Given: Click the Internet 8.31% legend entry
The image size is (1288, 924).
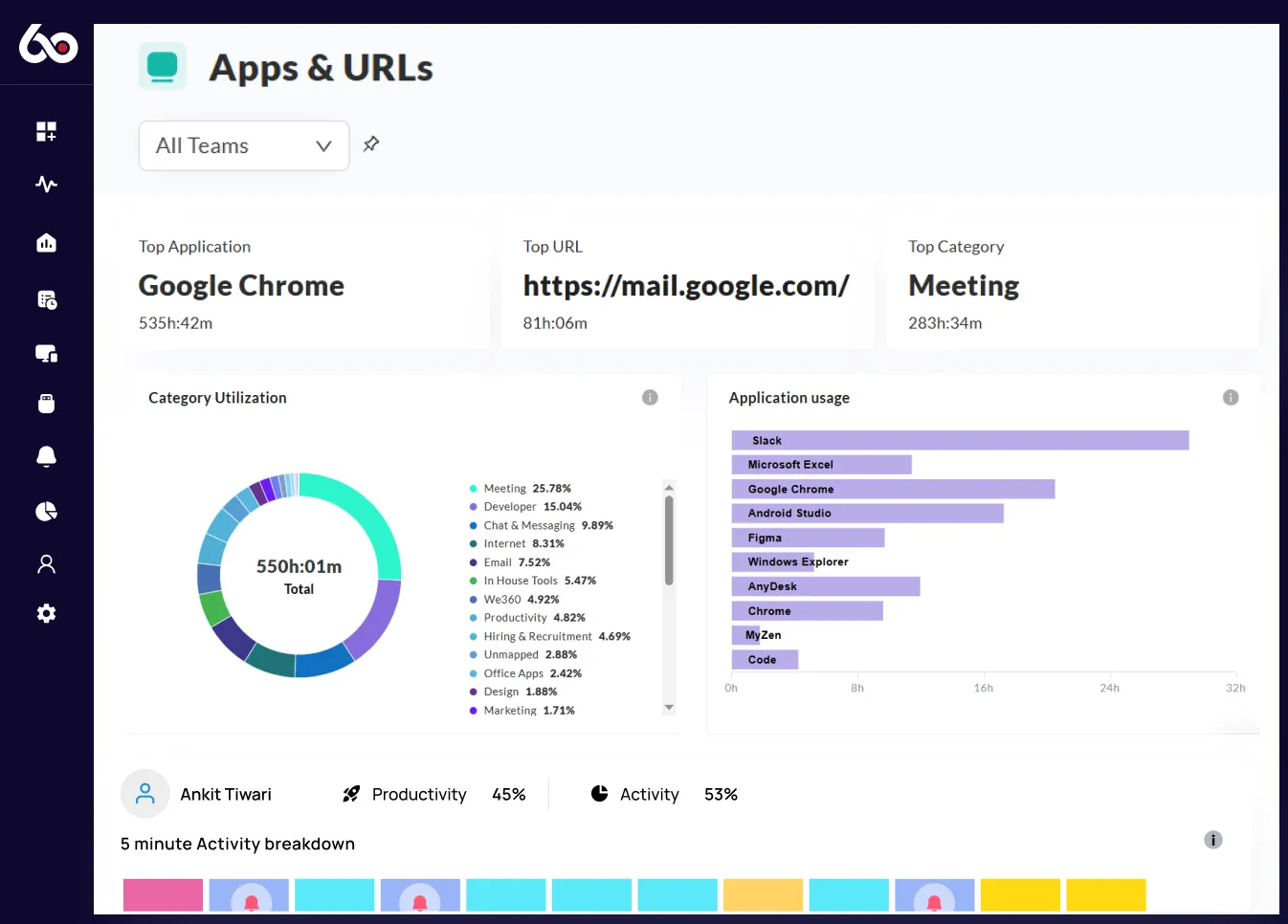Looking at the screenshot, I should pos(517,543).
